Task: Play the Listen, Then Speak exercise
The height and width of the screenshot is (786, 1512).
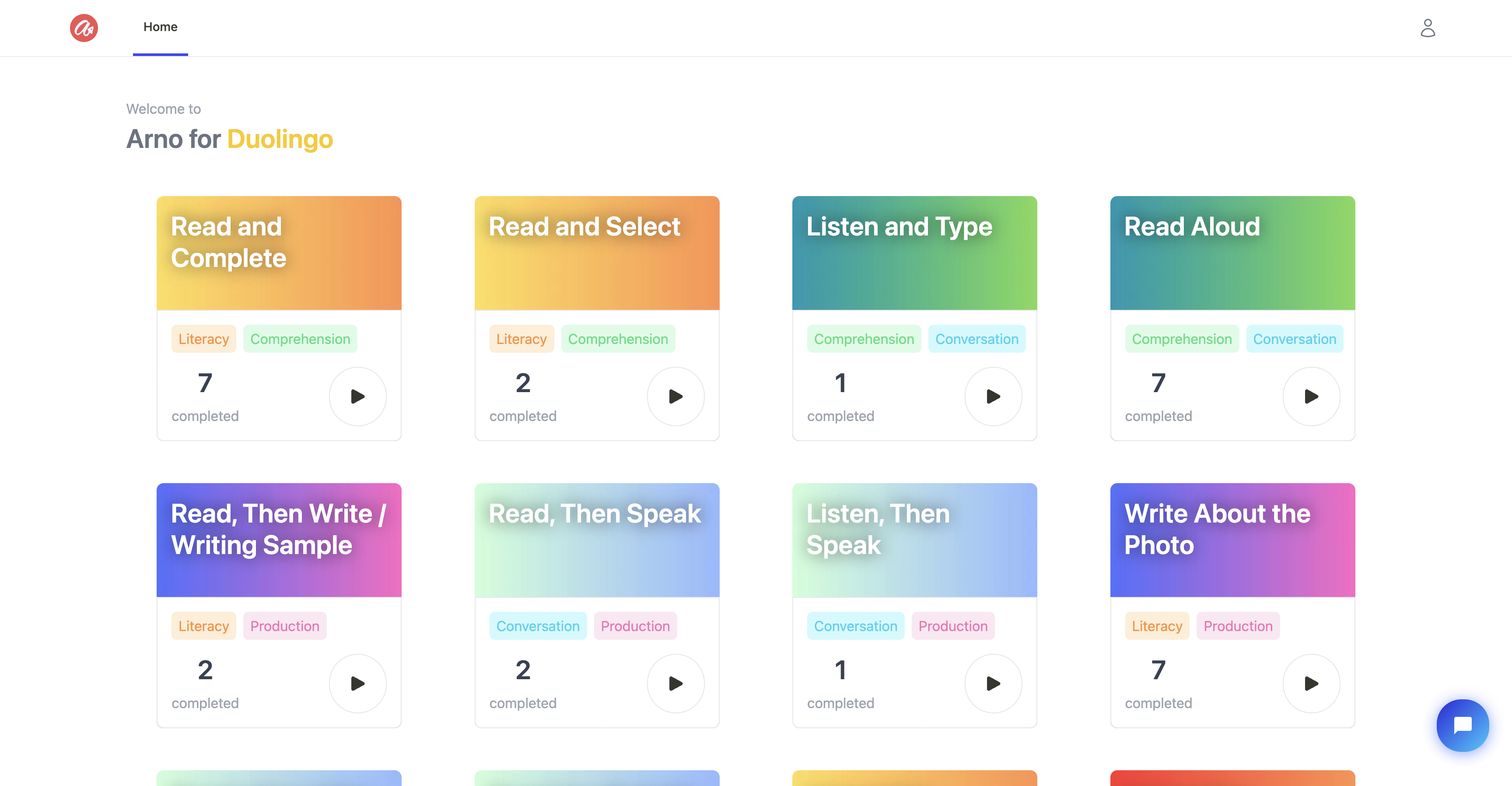Action: point(993,683)
